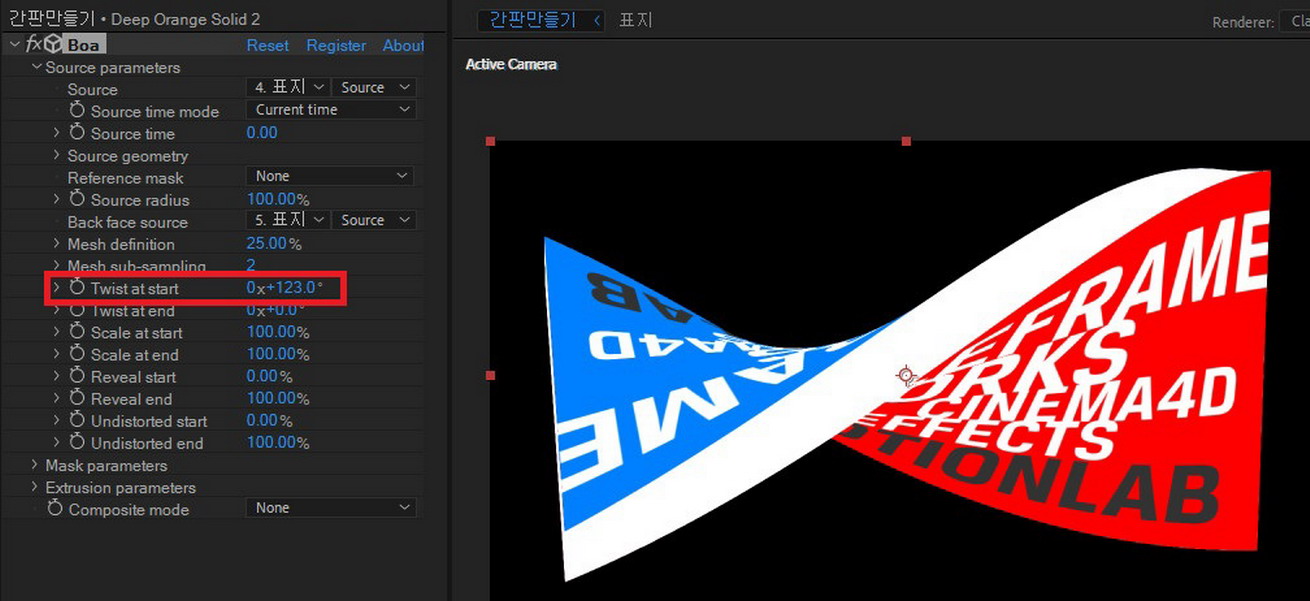Open Back face source's Source type dropdown
Viewport: 1310px width, 601px height.
point(374,220)
